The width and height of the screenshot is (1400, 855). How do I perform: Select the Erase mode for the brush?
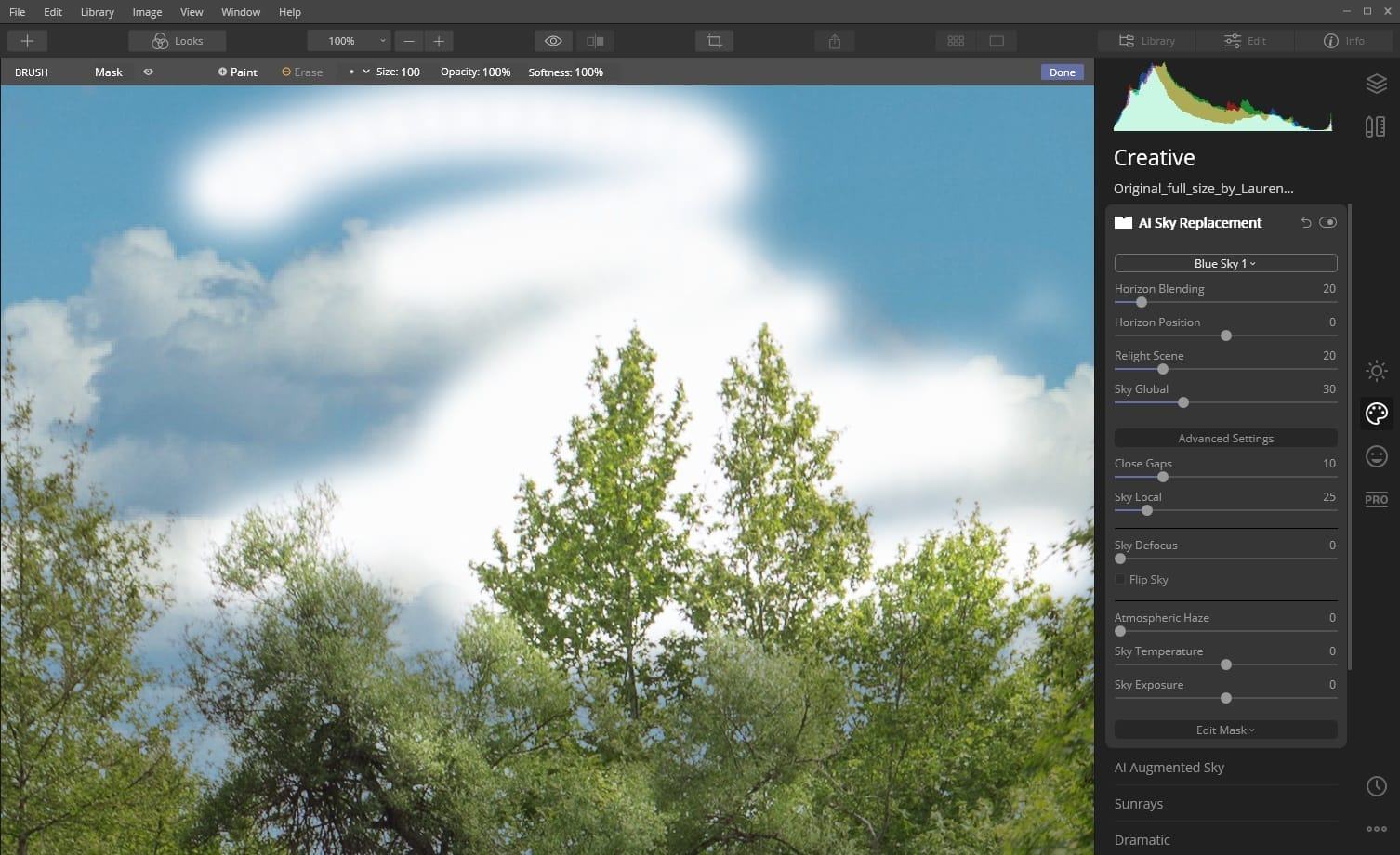pos(302,72)
